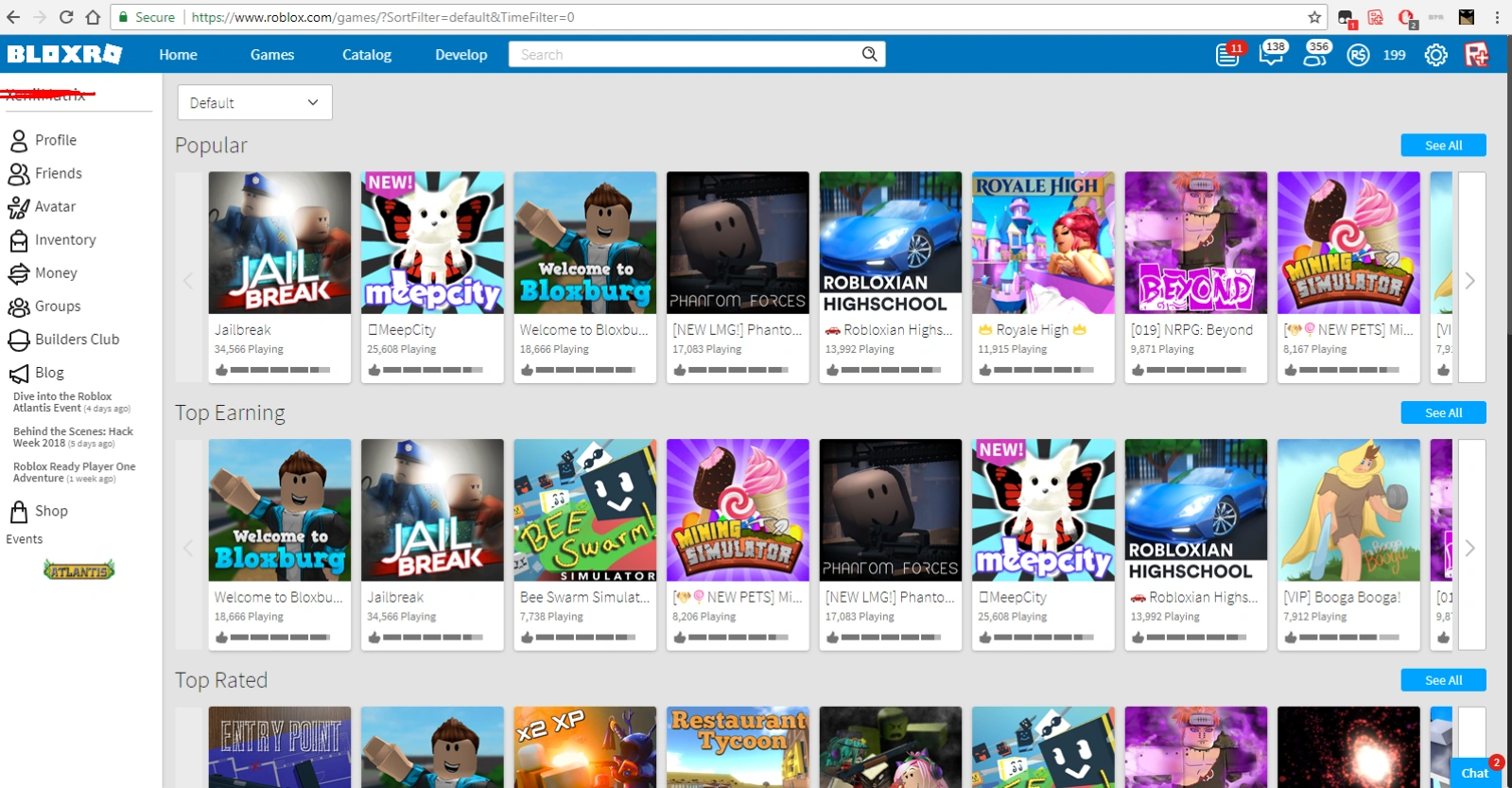Open the Develop nav tab
Viewport: 1512px width, 788px height.
[461, 55]
